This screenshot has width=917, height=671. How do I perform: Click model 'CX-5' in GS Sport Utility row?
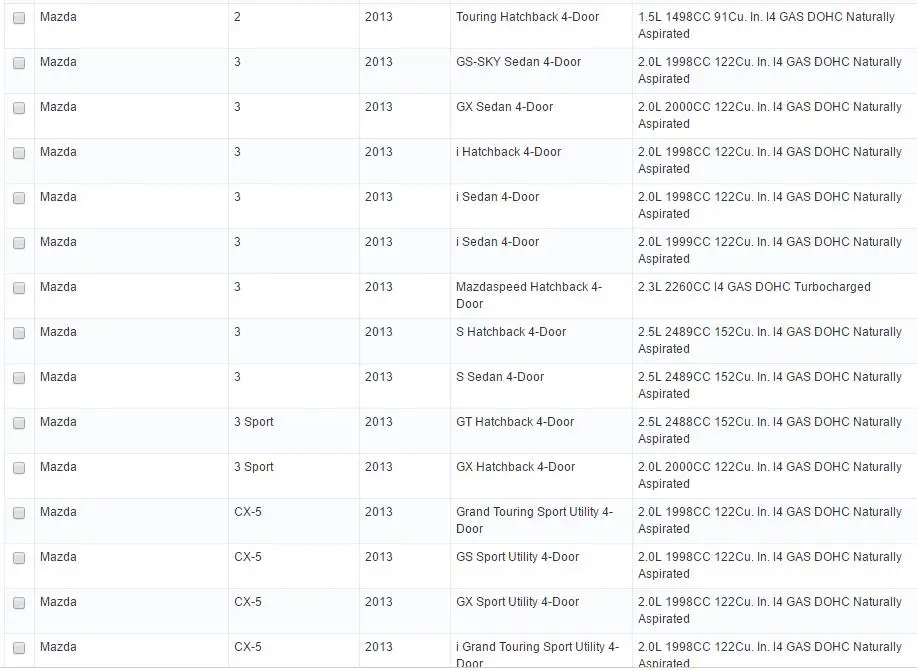click(248, 558)
